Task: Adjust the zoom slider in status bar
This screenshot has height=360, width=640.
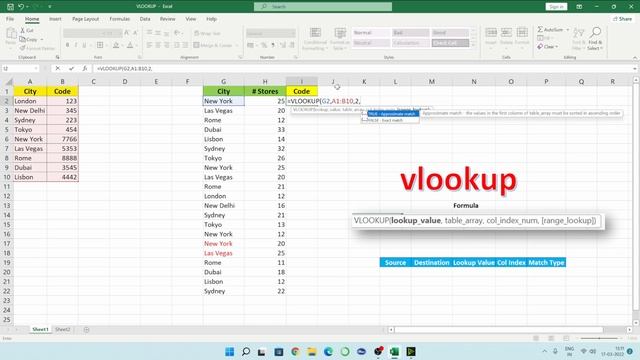Action: click(x=599, y=338)
